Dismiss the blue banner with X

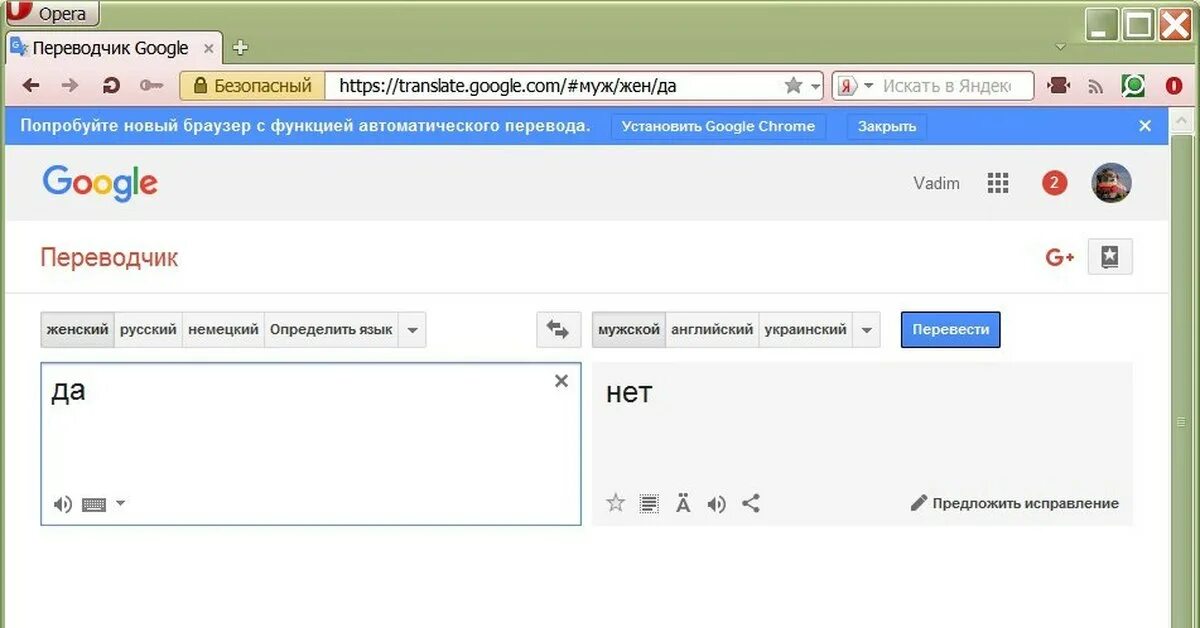point(1146,126)
